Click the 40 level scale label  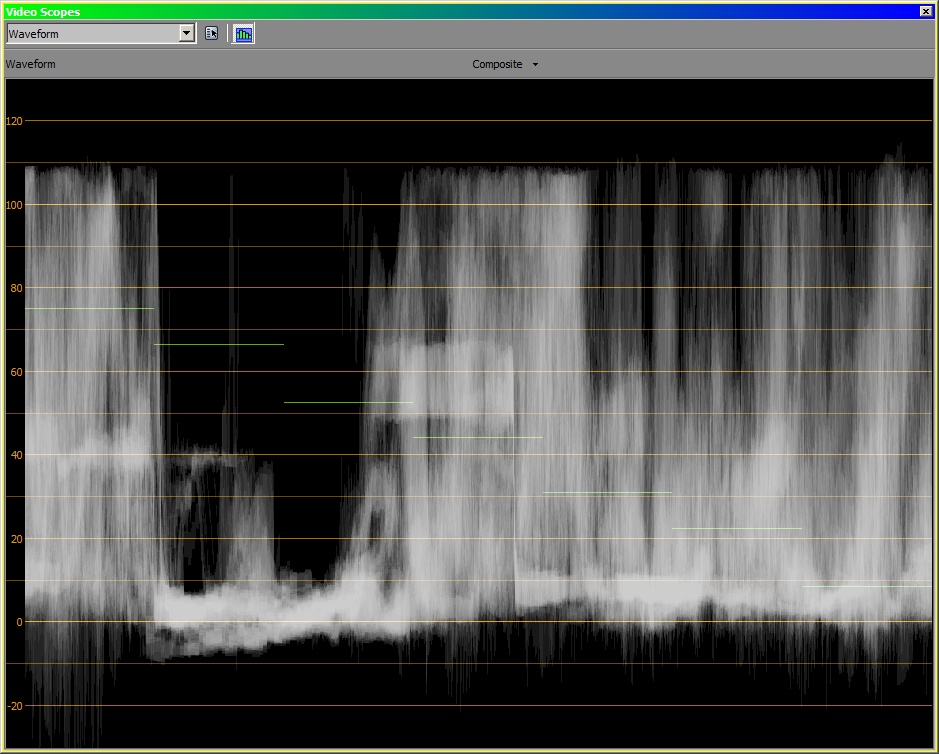point(14,455)
